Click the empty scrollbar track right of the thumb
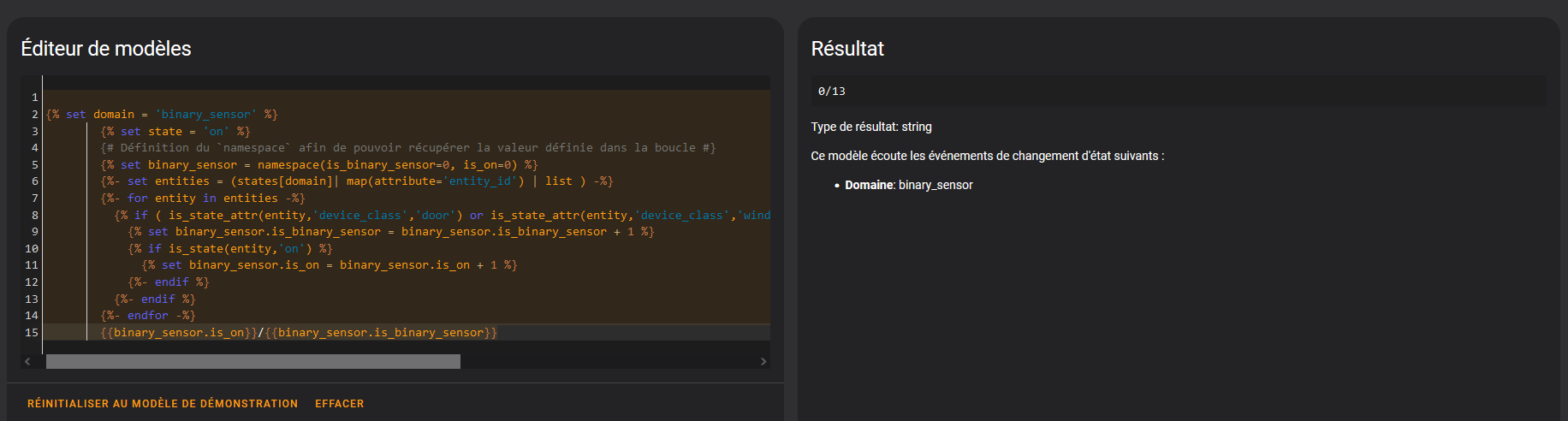The height and width of the screenshot is (421, 1568). pyautogui.click(x=608, y=362)
